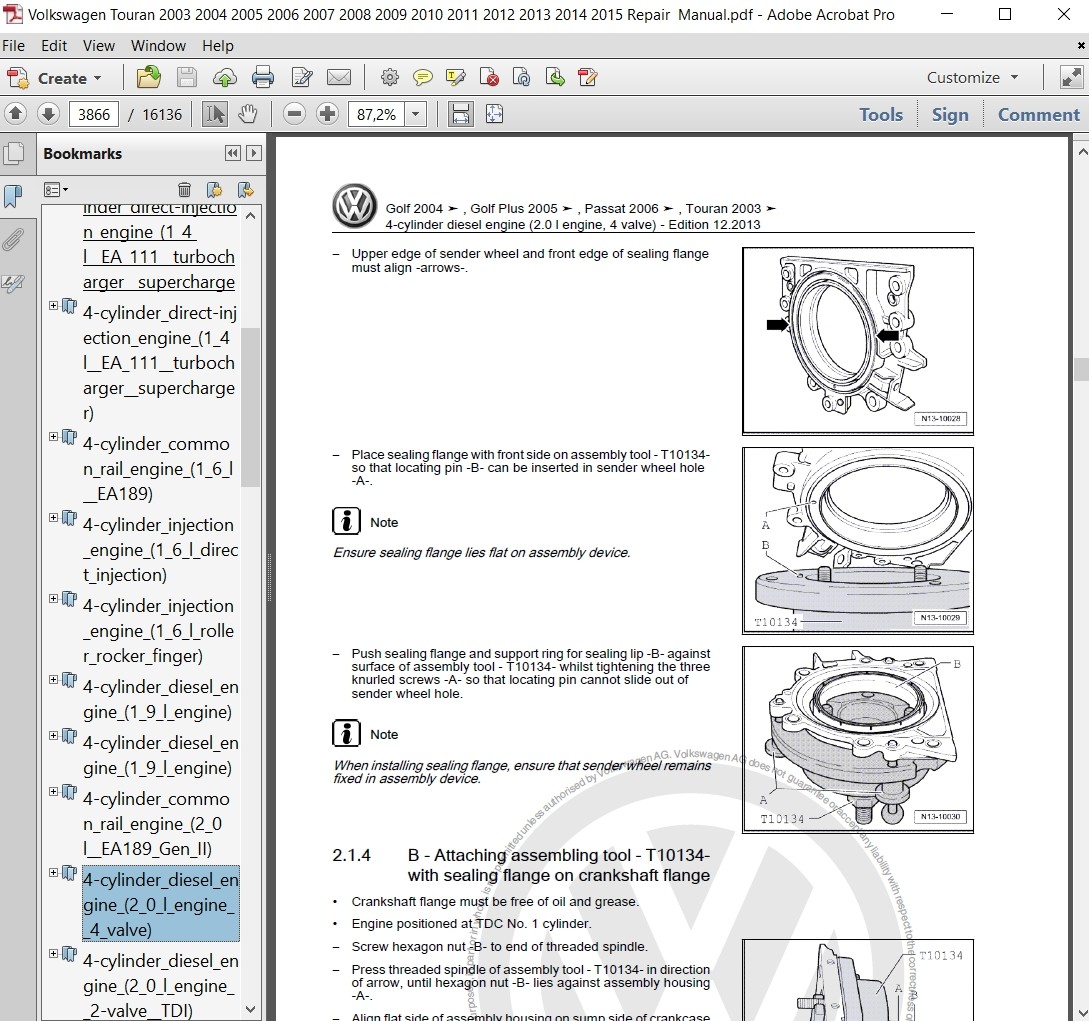The image size is (1089, 1021).
Task: Click the zoom in plus button
Action: tap(327, 114)
